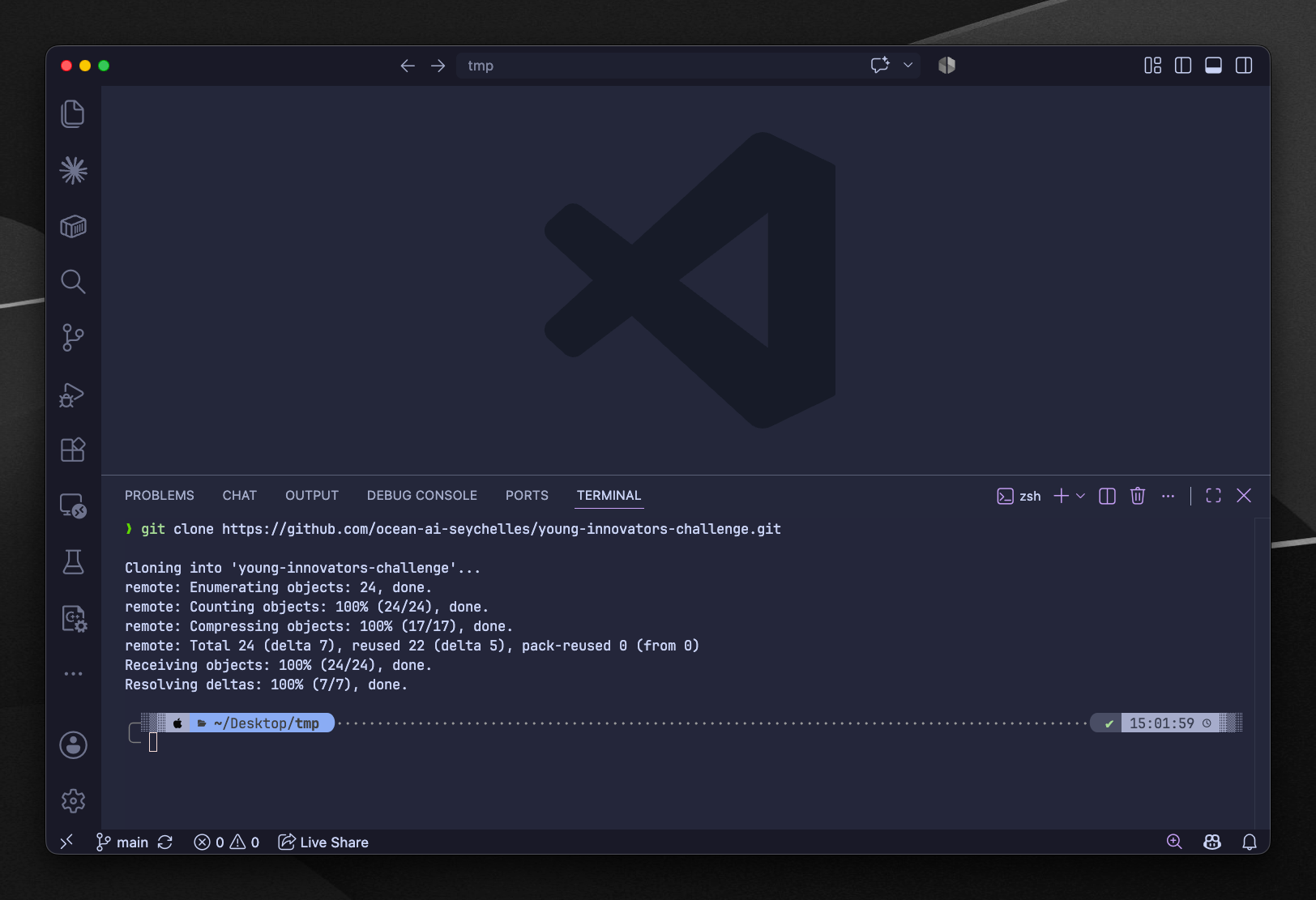Switch to the CHAT tab
This screenshot has height=900, width=1316.
[240, 495]
